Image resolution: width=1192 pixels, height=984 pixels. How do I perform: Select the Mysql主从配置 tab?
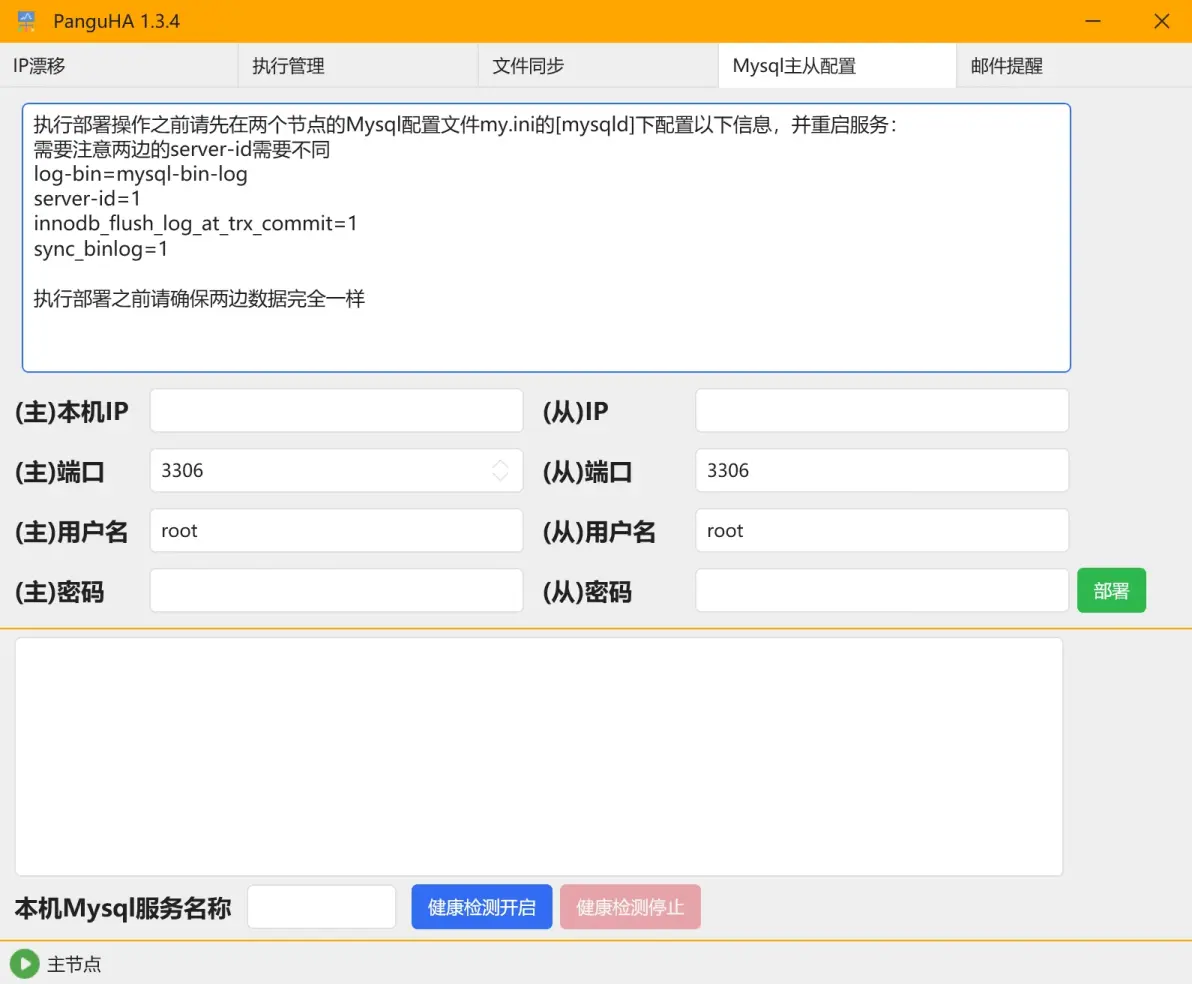click(837, 65)
